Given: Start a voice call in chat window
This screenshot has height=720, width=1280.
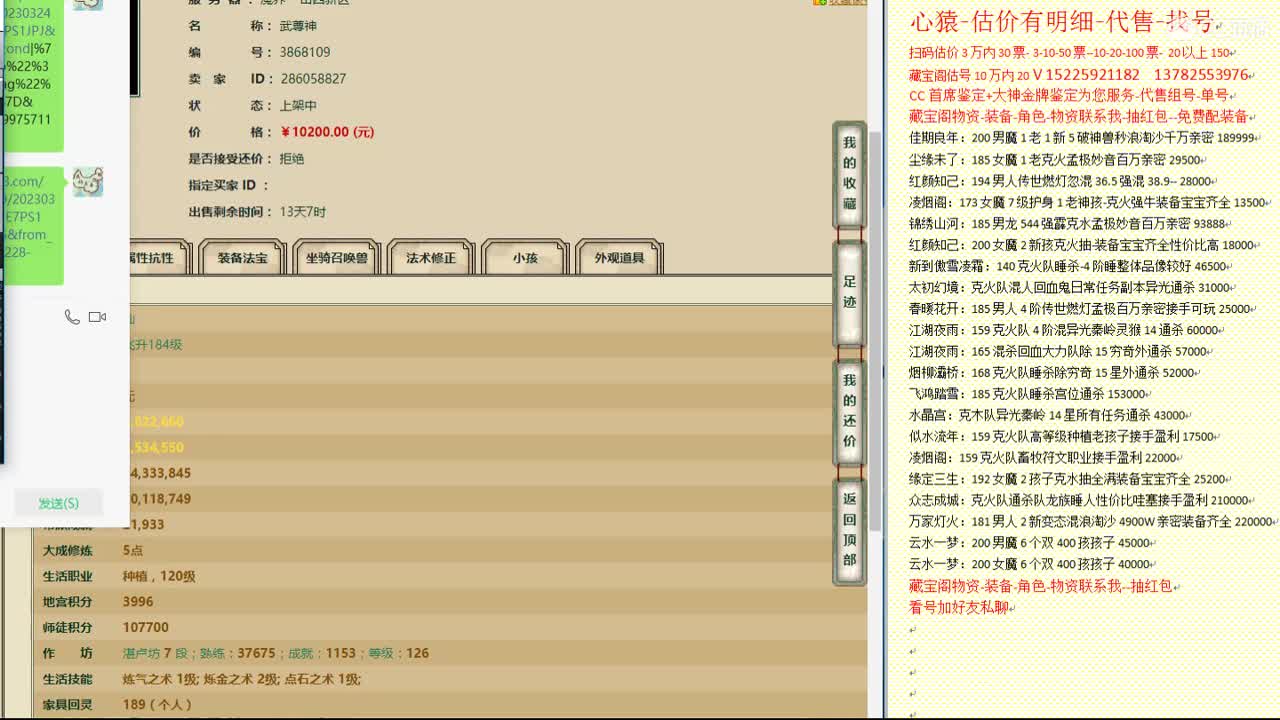Looking at the screenshot, I should [72, 317].
